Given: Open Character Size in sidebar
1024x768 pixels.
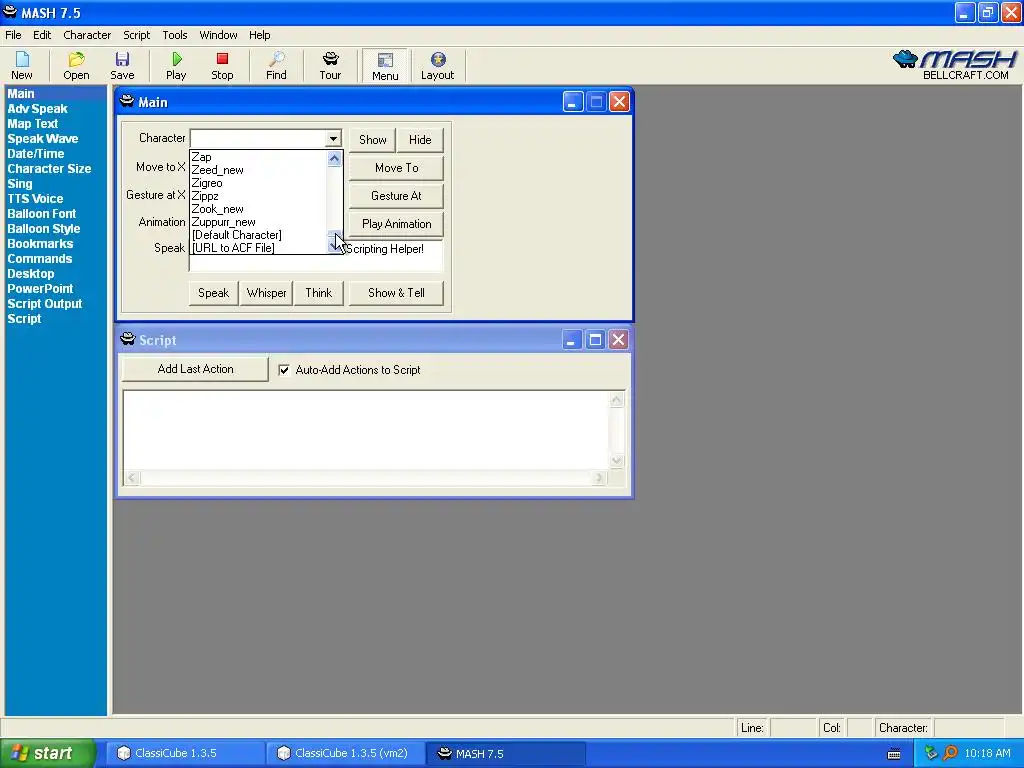Looking at the screenshot, I should 49,169.
